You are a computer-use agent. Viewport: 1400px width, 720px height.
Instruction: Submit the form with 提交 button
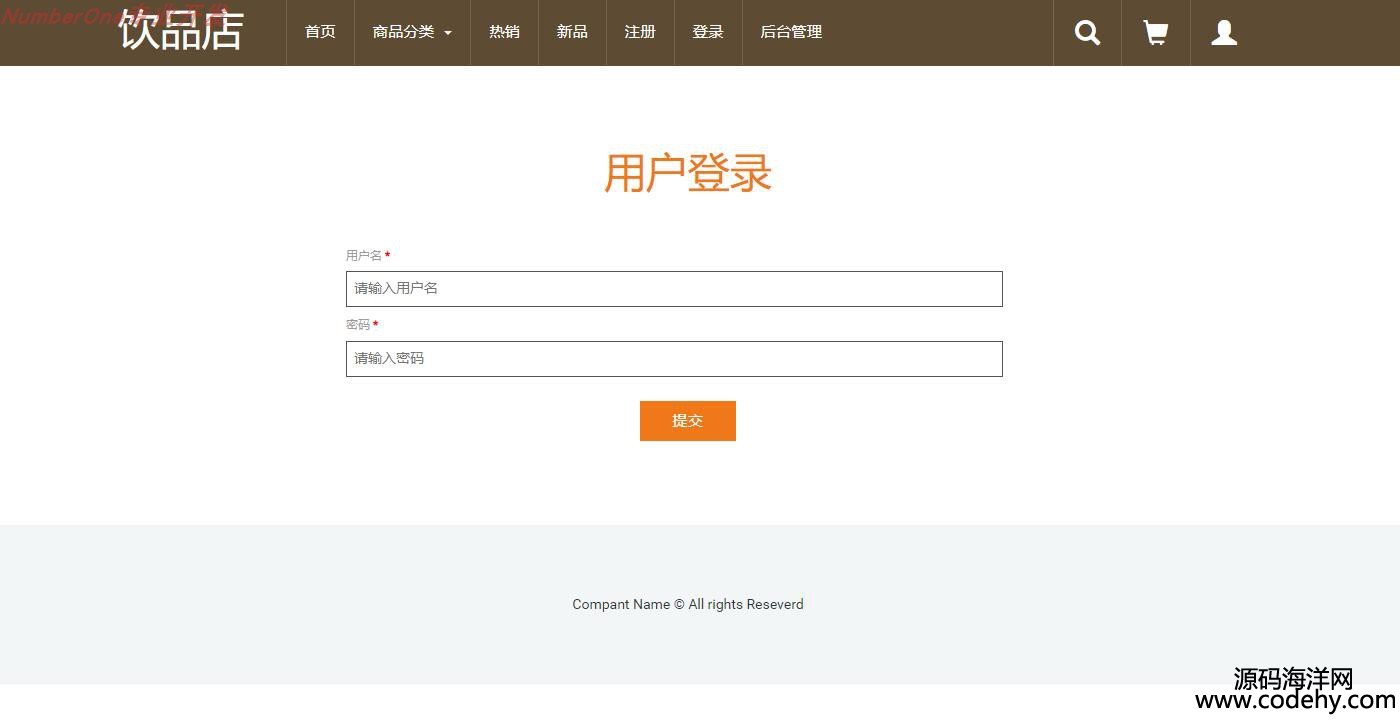pos(688,421)
